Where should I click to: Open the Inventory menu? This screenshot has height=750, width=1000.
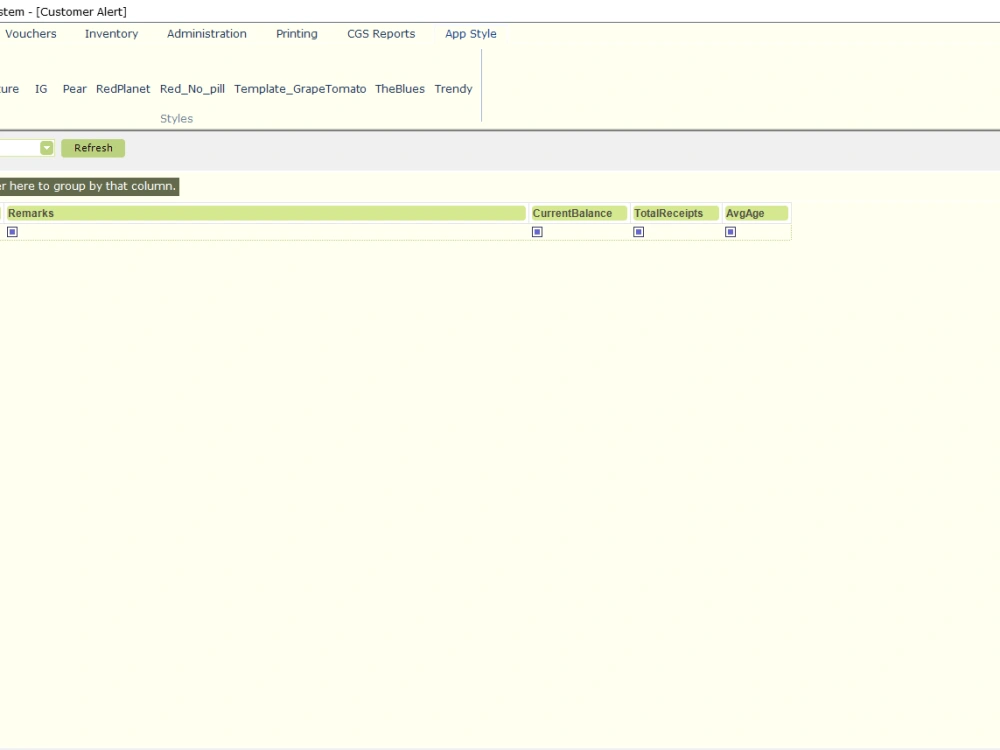pos(112,34)
